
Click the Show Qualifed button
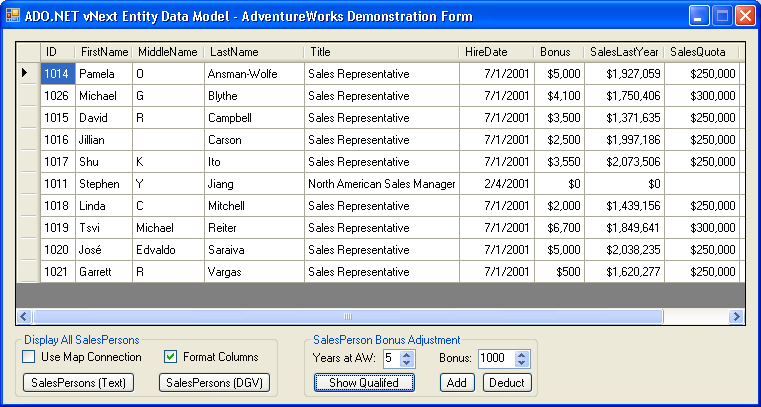[x=364, y=383]
